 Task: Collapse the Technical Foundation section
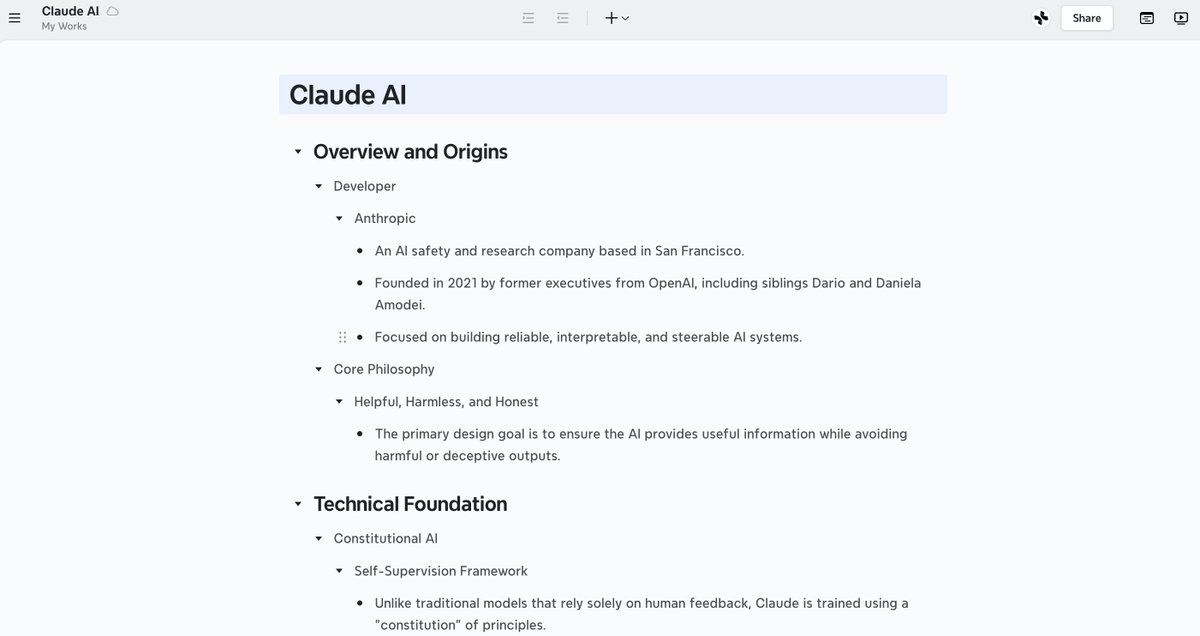coord(298,504)
